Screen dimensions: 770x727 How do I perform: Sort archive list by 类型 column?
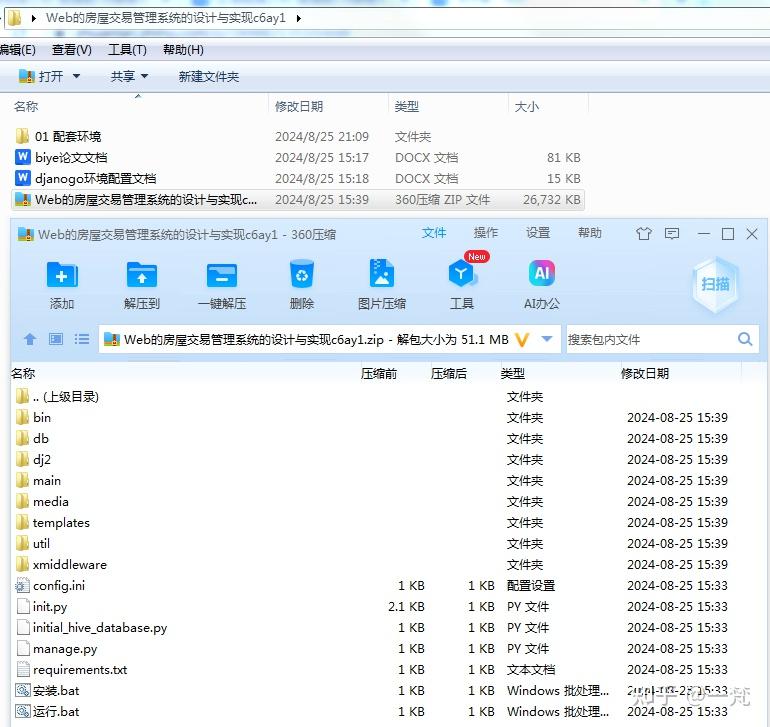[x=513, y=374]
